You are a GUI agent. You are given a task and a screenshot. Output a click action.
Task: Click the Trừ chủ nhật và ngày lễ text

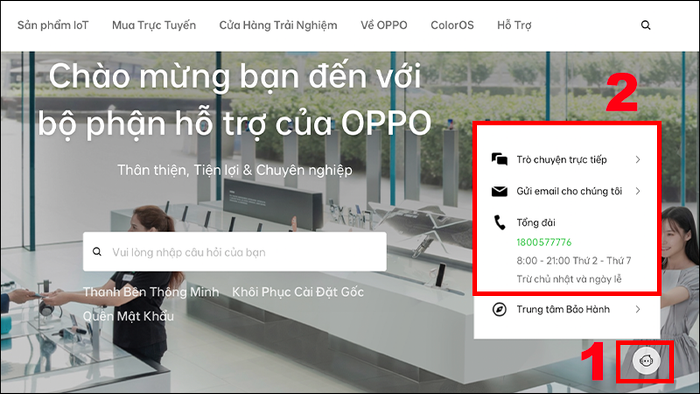point(569,279)
